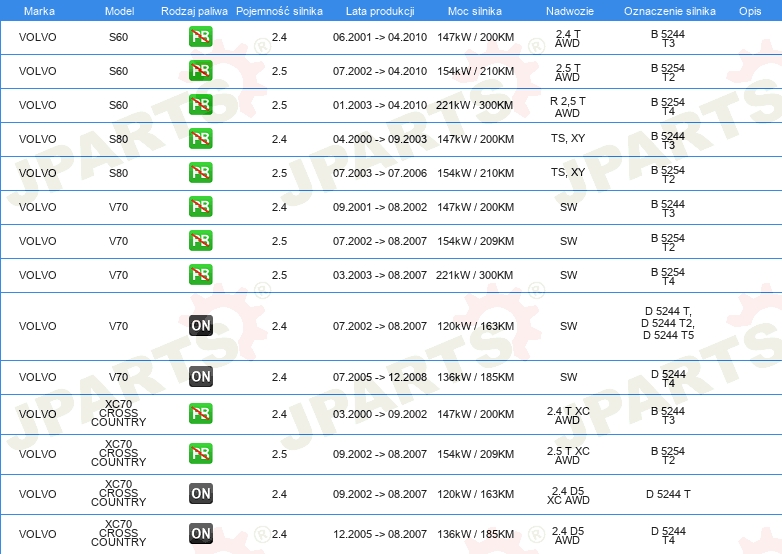Click '221kW / 300KM' in the S60 row
The width and height of the screenshot is (782, 554).
pyautogui.click(x=474, y=105)
